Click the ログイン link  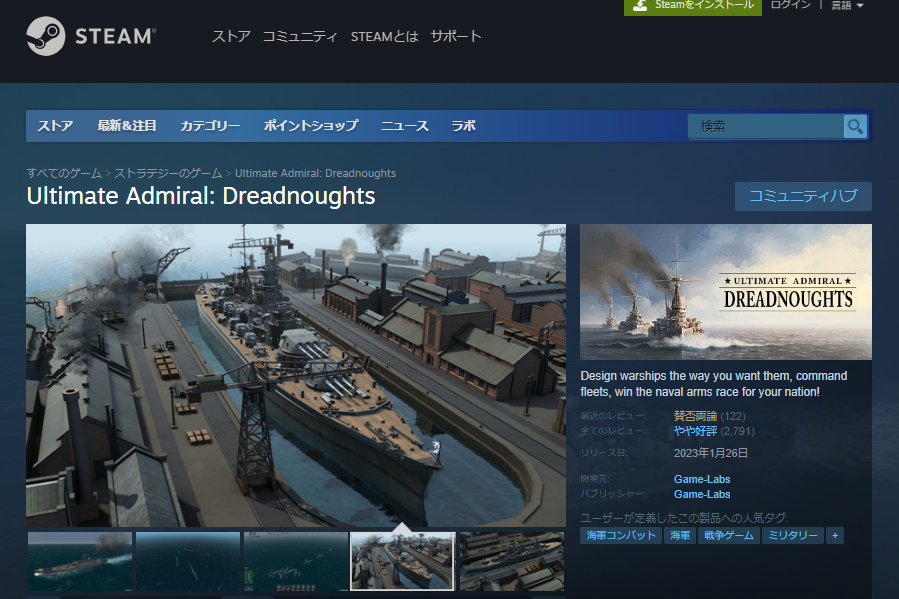click(791, 6)
